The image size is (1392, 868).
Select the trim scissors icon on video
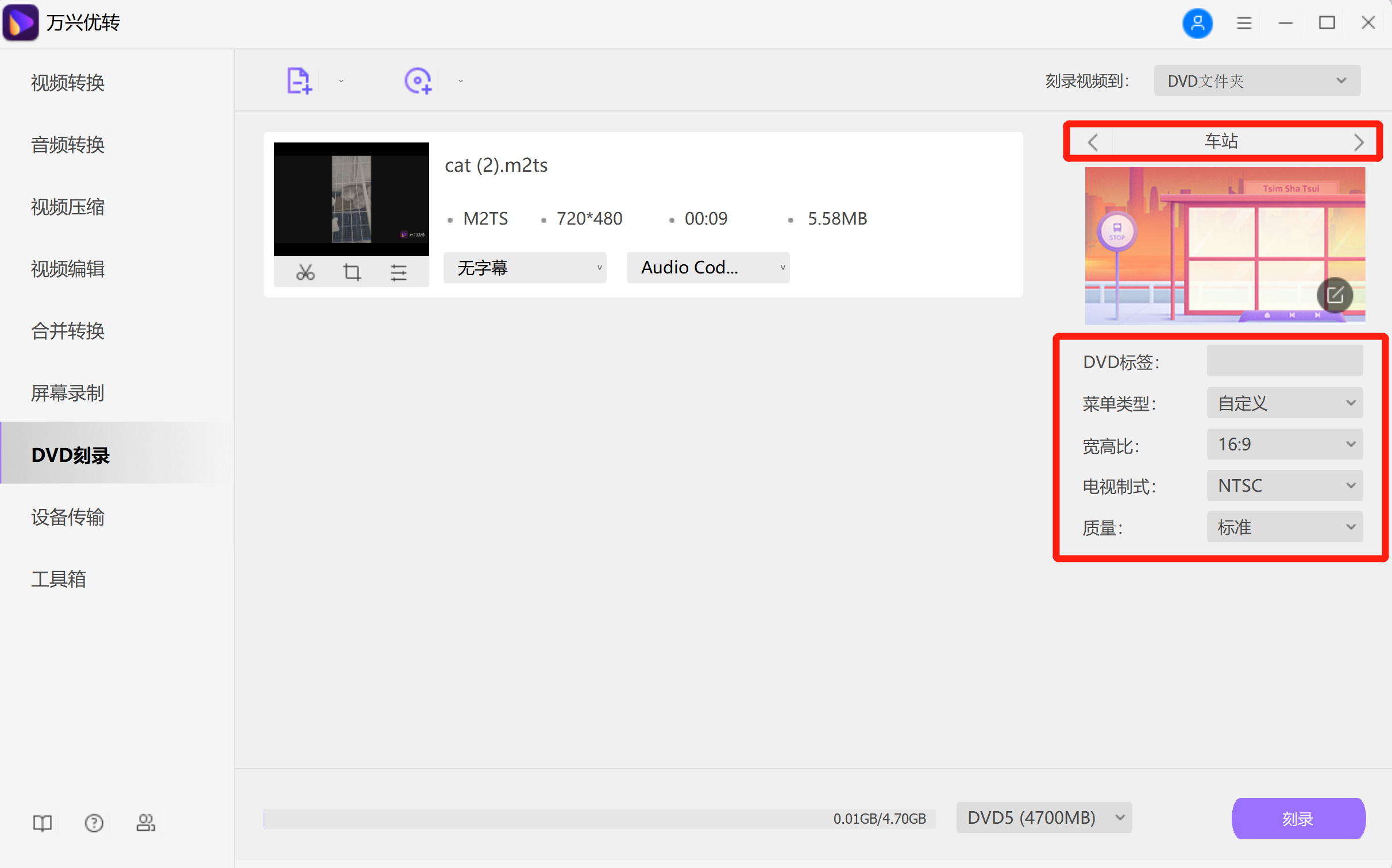[x=305, y=272]
